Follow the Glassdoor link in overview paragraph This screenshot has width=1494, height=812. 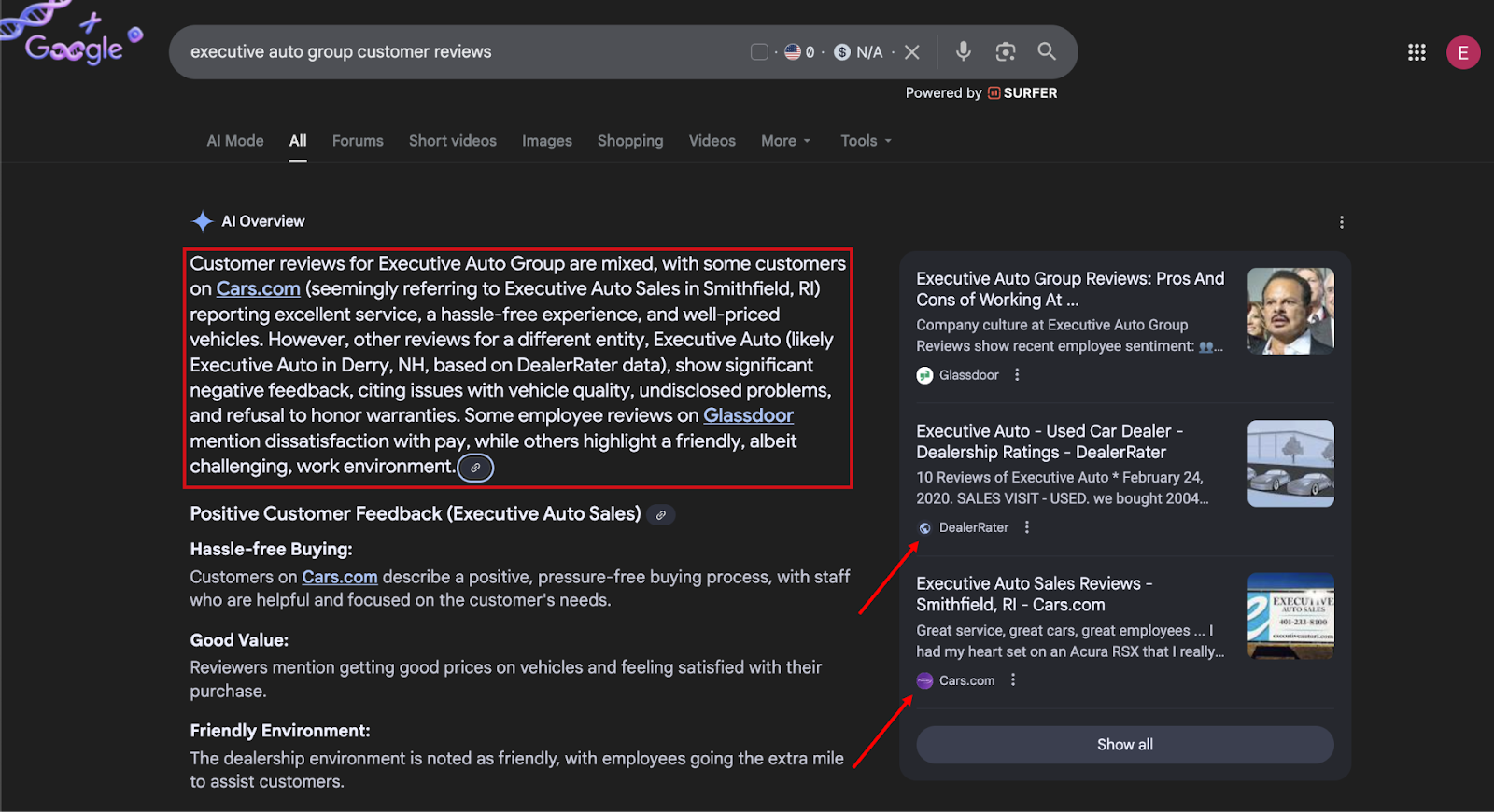coord(748,415)
